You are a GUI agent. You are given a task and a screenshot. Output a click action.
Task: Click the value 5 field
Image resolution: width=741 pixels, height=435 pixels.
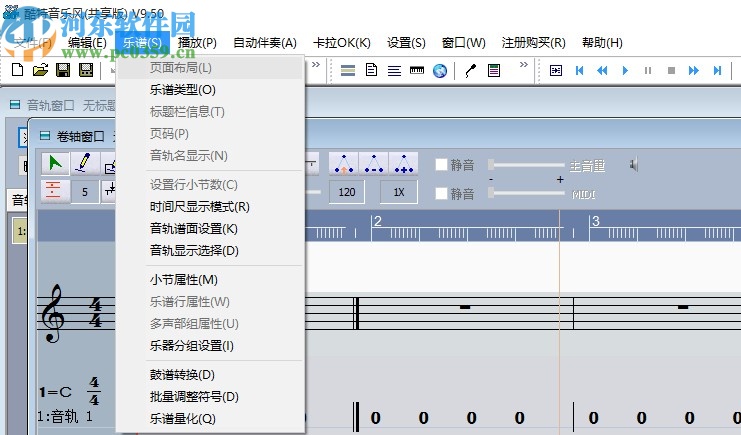(x=85, y=192)
